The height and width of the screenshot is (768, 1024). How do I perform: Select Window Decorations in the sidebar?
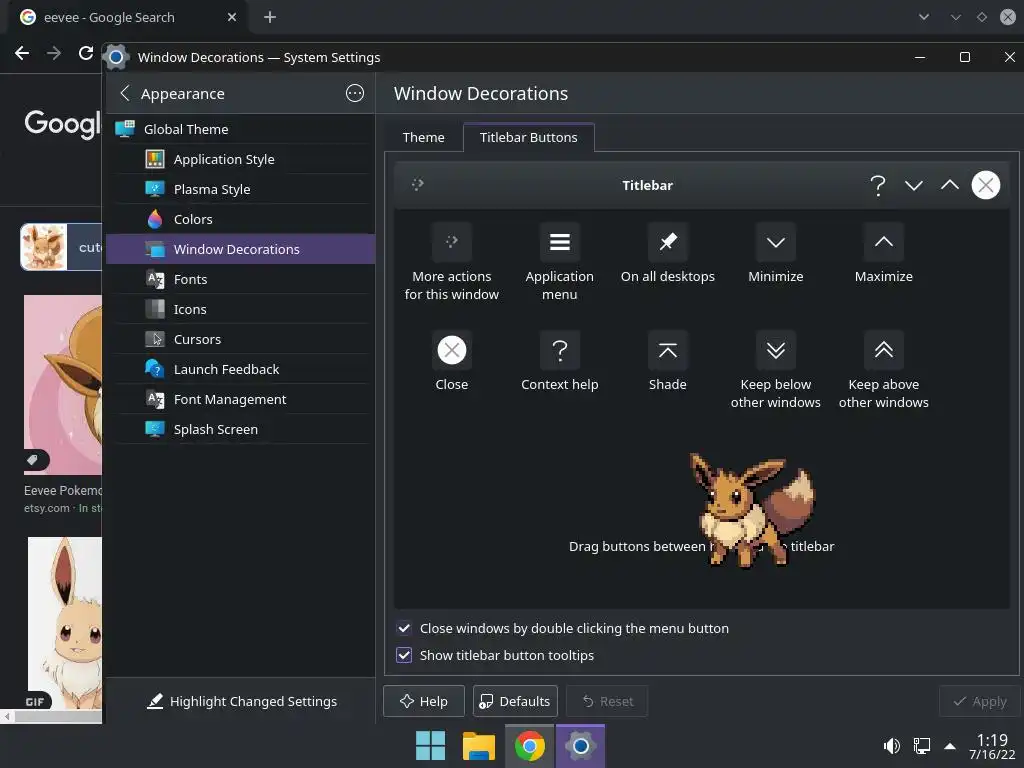(x=240, y=249)
